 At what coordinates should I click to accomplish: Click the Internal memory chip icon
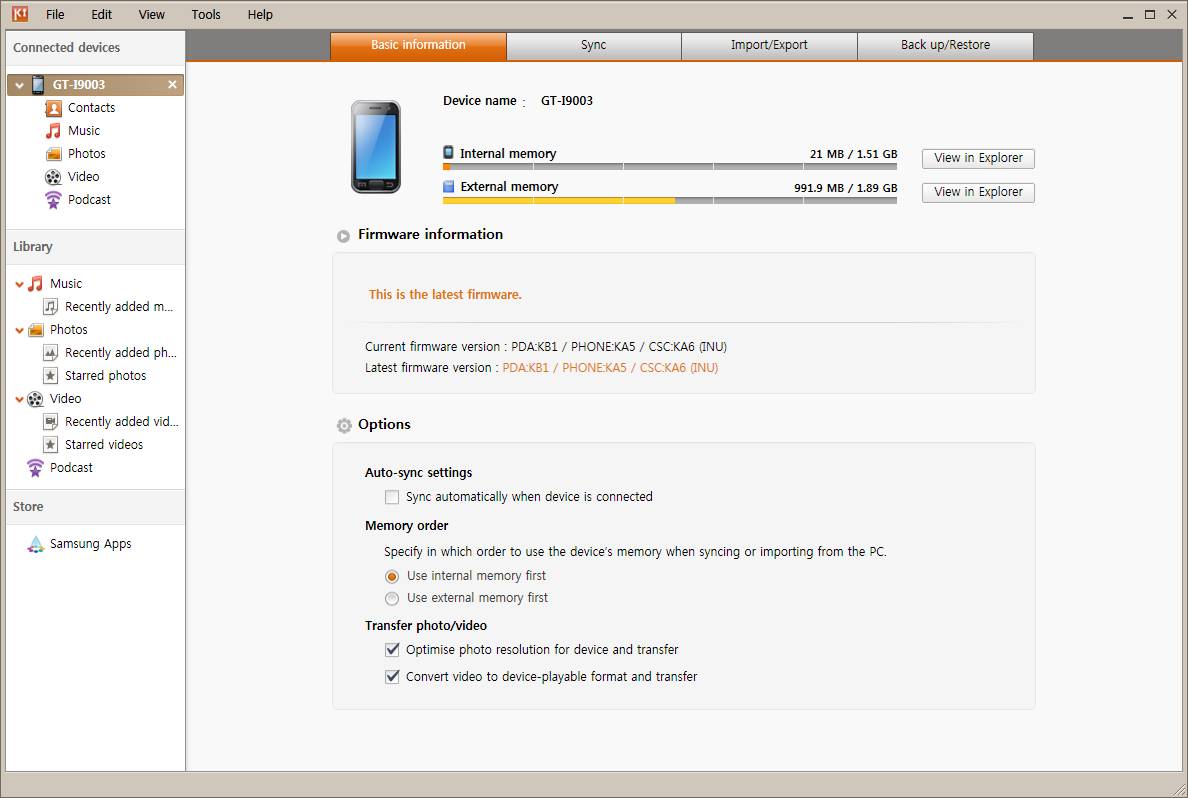449,152
